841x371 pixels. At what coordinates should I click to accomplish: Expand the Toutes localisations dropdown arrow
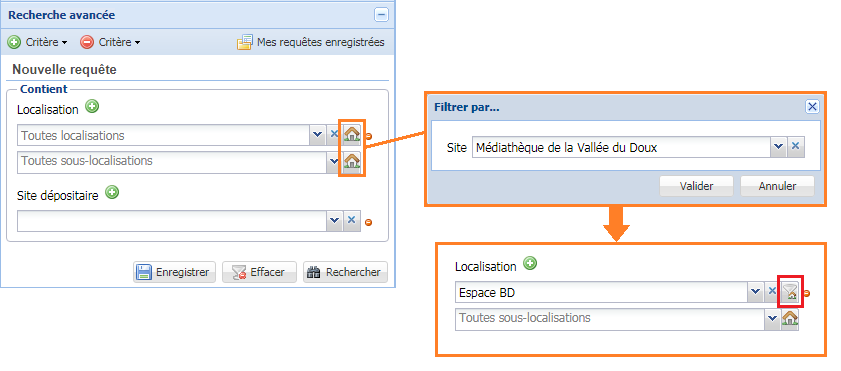coord(318,135)
